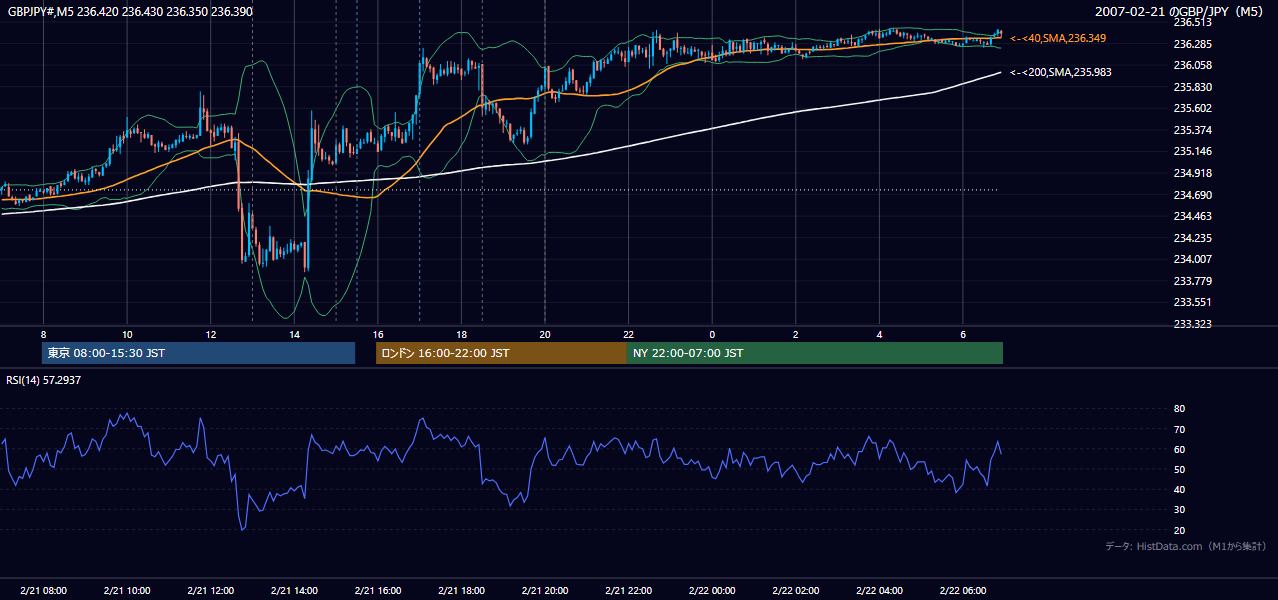Screen dimensions: 1278x600
Task: Click the '<-<200,SMA,235.983' moving average label
Action: click(1060, 72)
